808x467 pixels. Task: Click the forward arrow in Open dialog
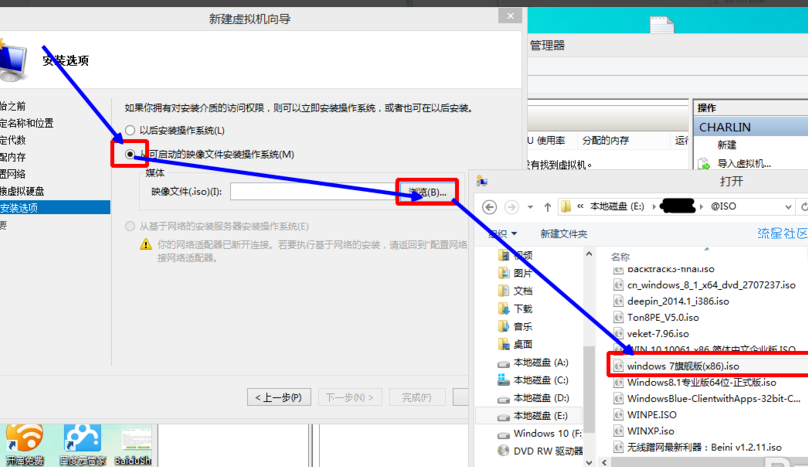coord(511,207)
